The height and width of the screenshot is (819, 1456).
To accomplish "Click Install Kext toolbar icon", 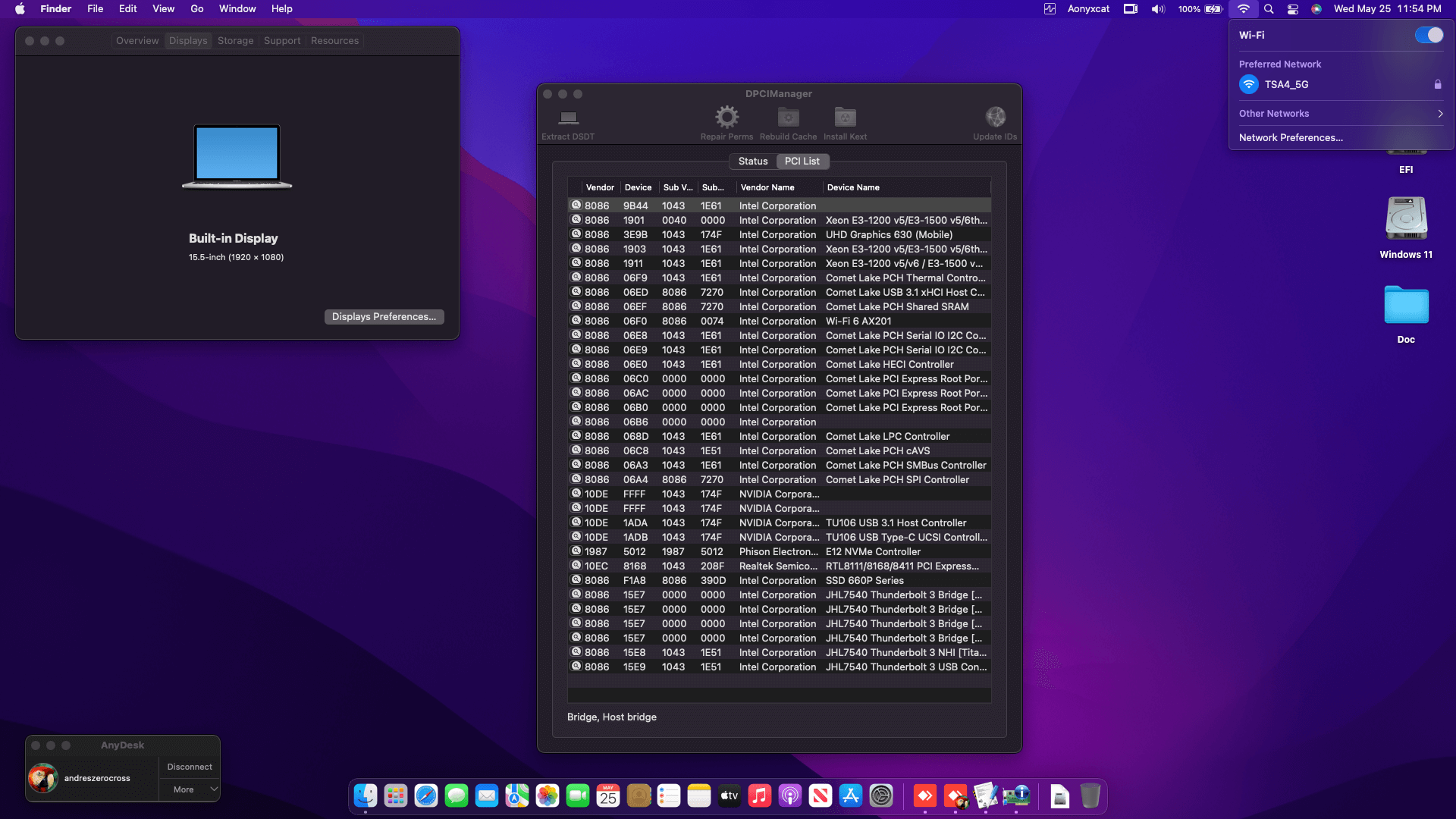I will pos(845,117).
